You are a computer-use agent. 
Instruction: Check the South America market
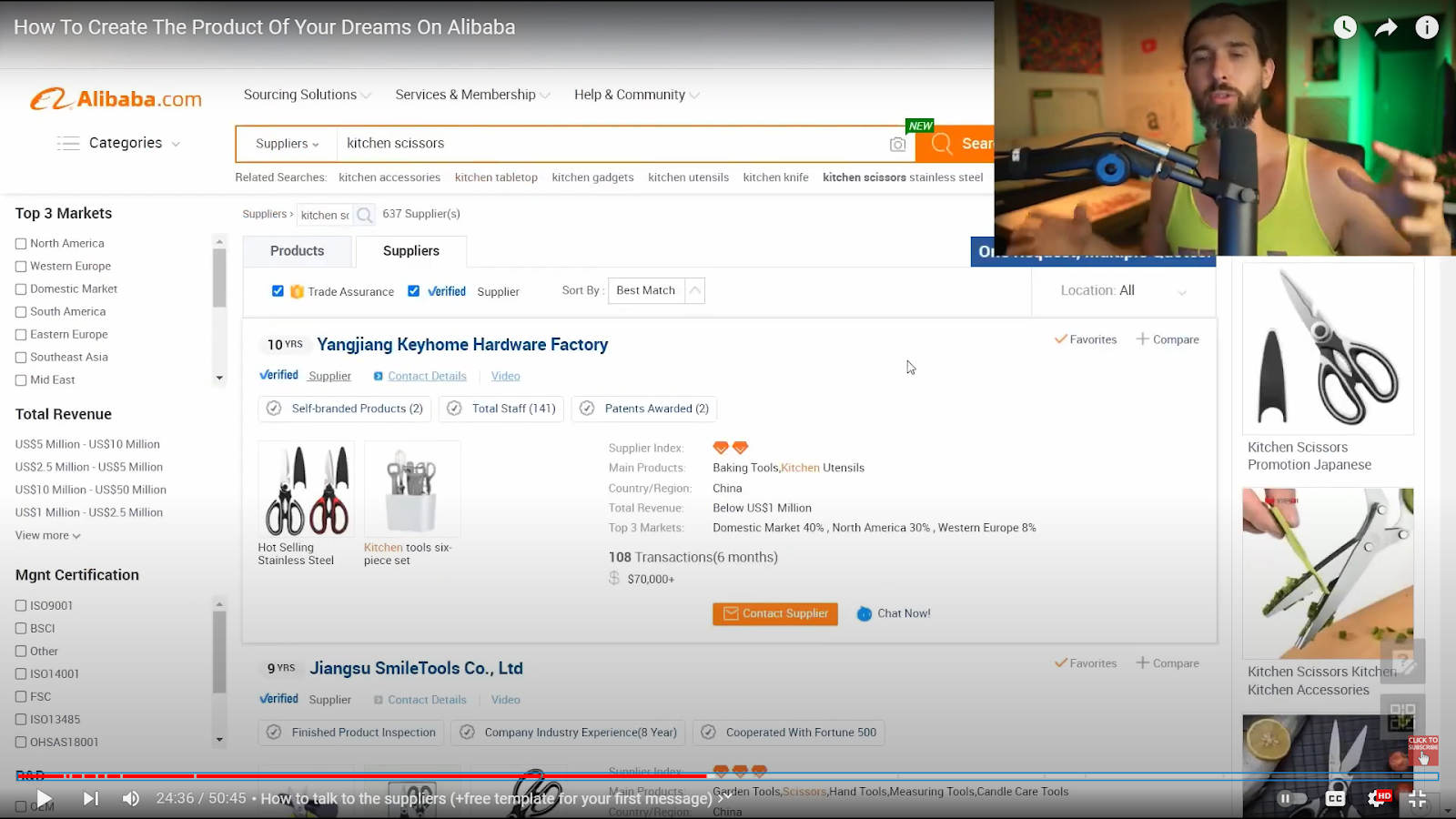(x=21, y=312)
